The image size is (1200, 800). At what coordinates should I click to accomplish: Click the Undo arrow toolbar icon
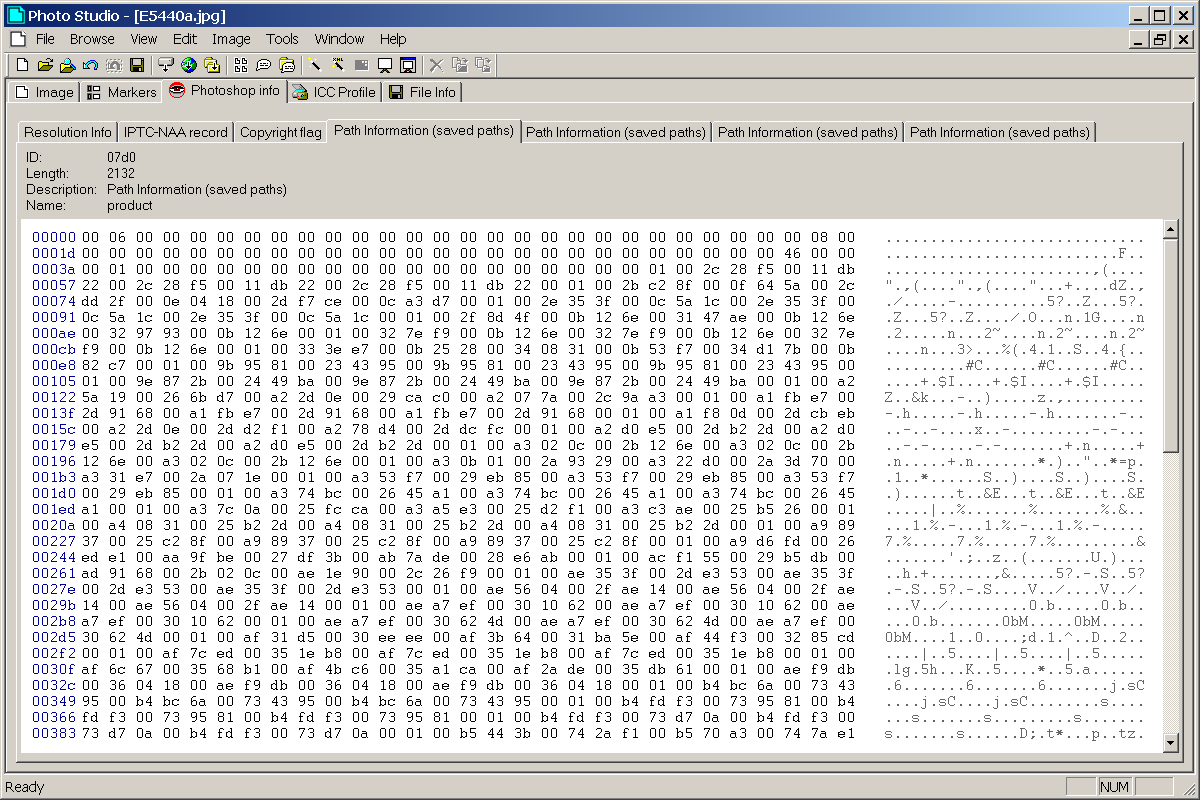pyautogui.click(x=90, y=65)
